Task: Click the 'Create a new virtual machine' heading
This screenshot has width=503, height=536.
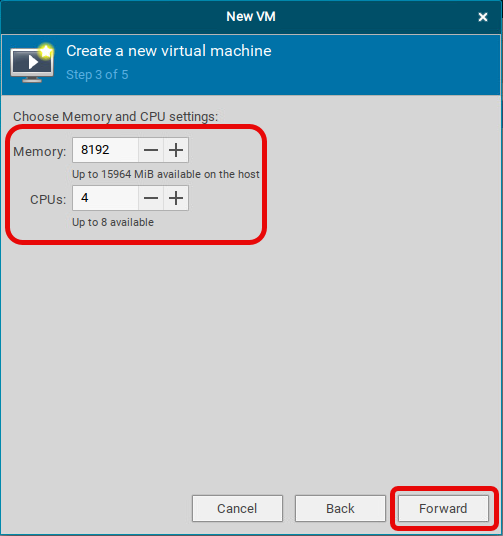Action: [x=169, y=51]
